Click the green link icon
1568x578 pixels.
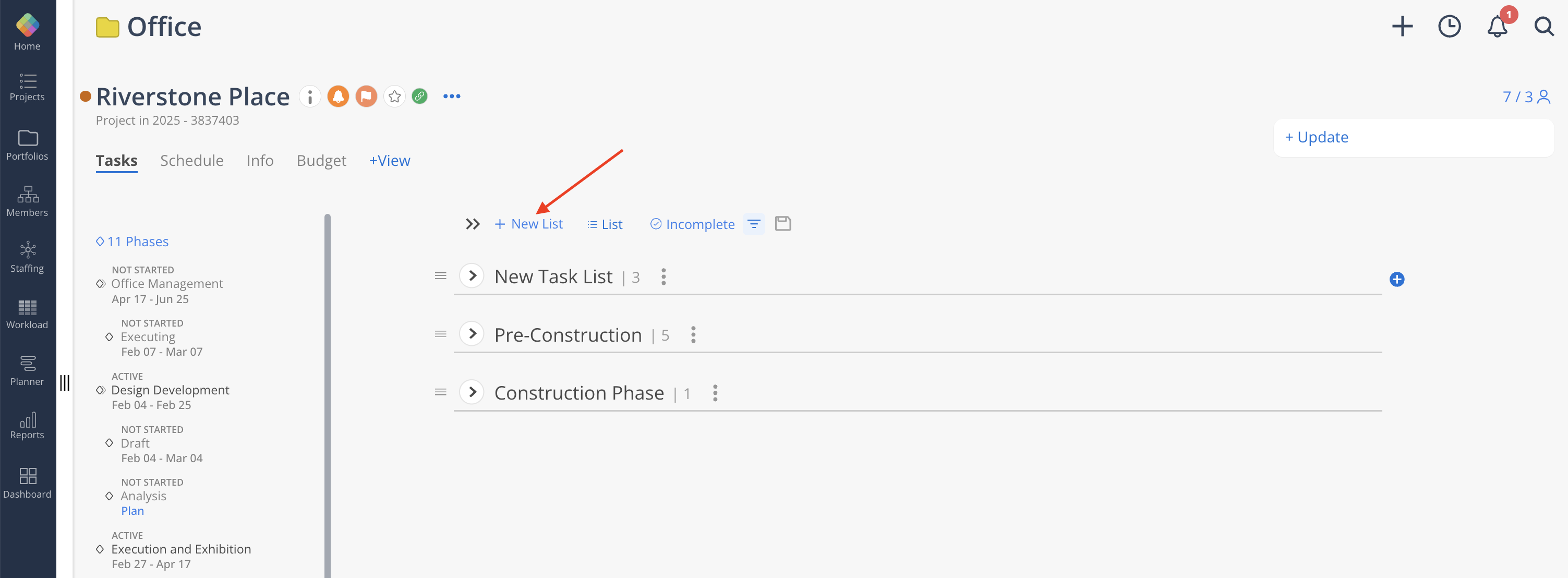tap(419, 96)
